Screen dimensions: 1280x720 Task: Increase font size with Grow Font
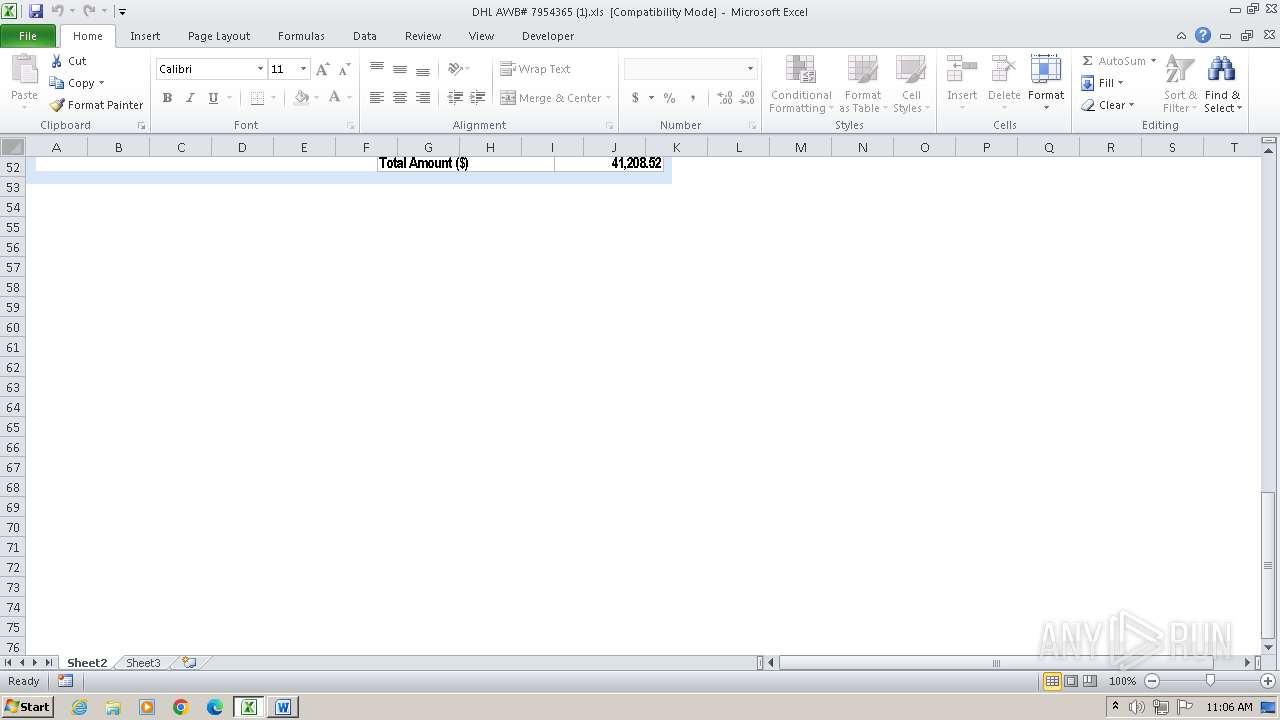pyautogui.click(x=322, y=69)
